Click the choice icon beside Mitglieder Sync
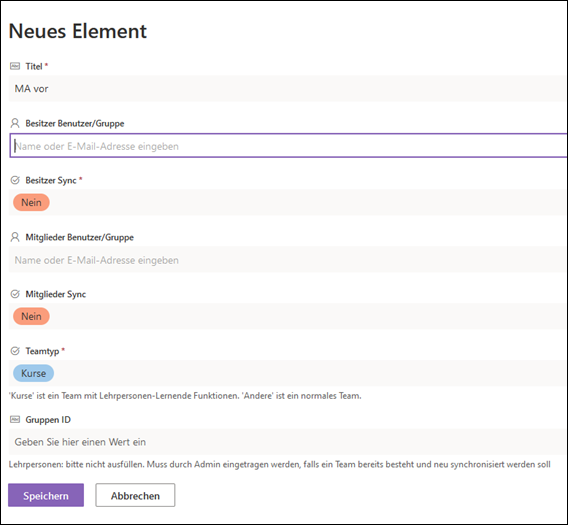568x525 pixels. [15, 294]
